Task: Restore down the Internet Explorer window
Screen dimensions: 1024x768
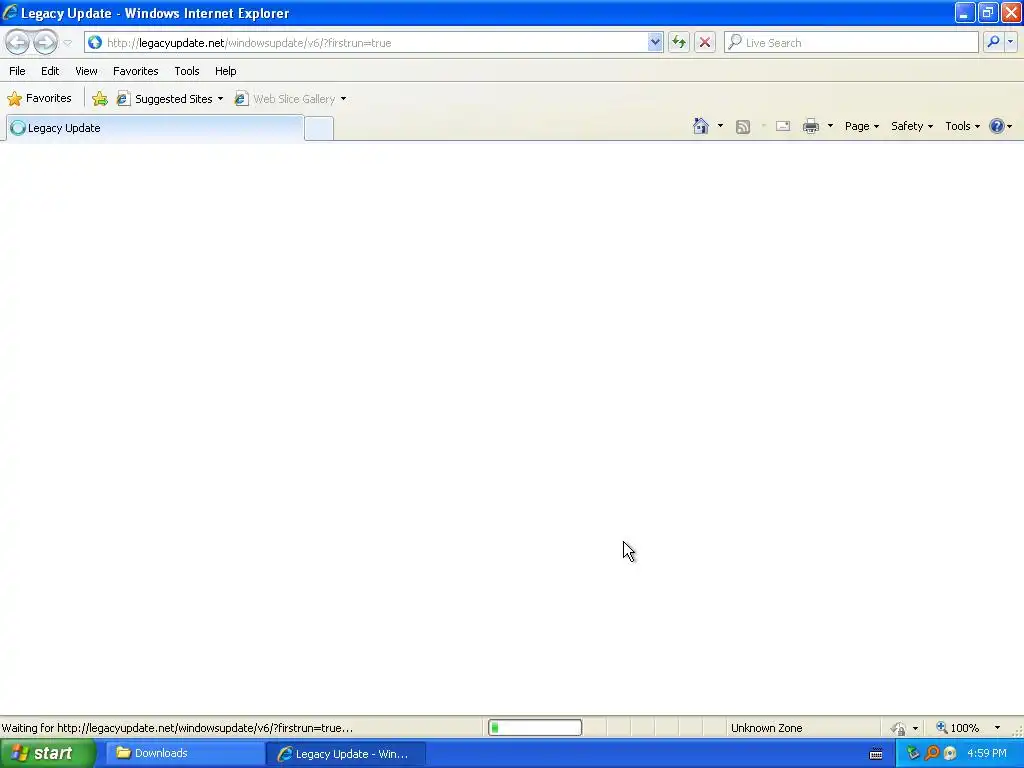Action: click(987, 12)
